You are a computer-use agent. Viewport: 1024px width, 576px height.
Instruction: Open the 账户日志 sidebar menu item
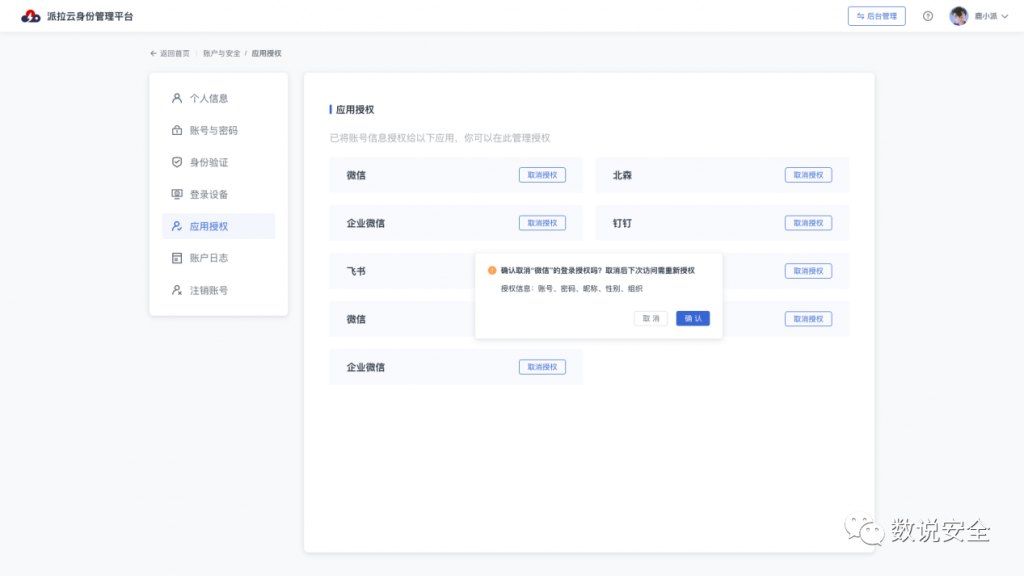219,258
